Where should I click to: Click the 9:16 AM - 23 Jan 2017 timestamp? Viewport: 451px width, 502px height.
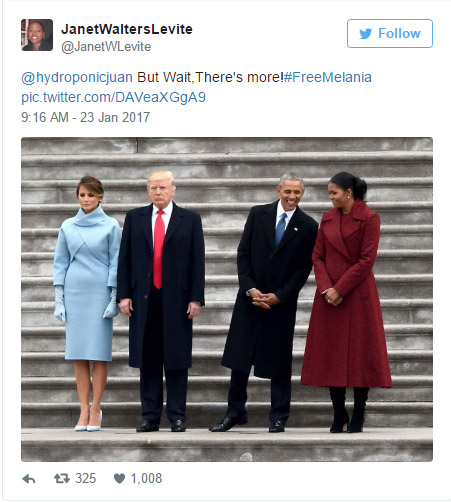[86, 117]
